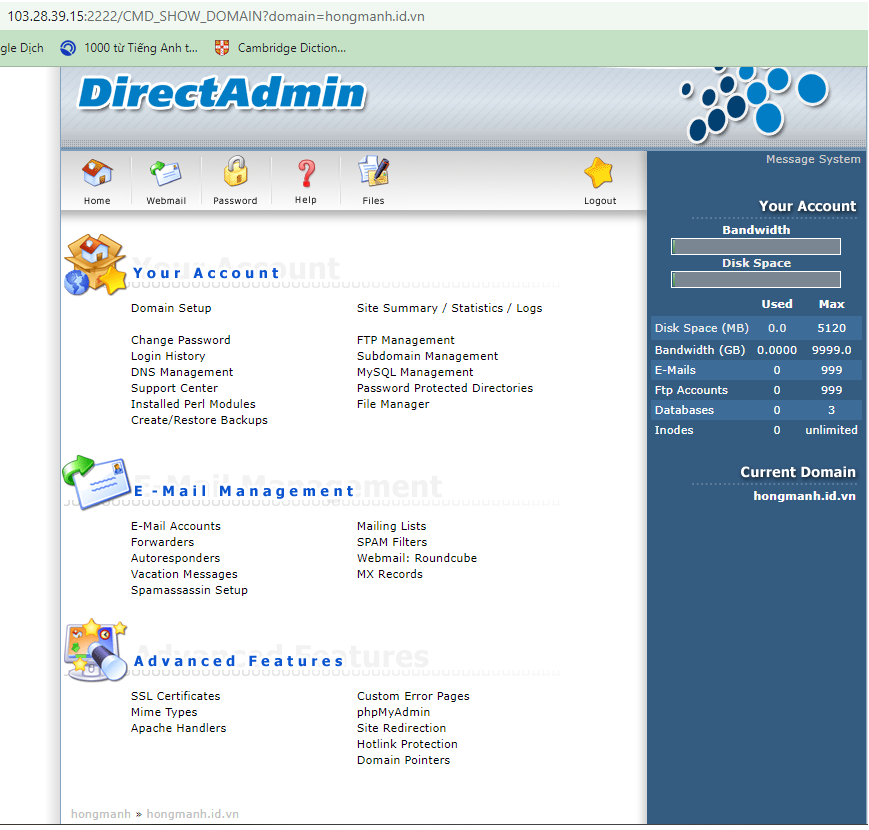
Task: Click the hongmanh.id.vn breadcrumb link
Action: [x=192, y=814]
